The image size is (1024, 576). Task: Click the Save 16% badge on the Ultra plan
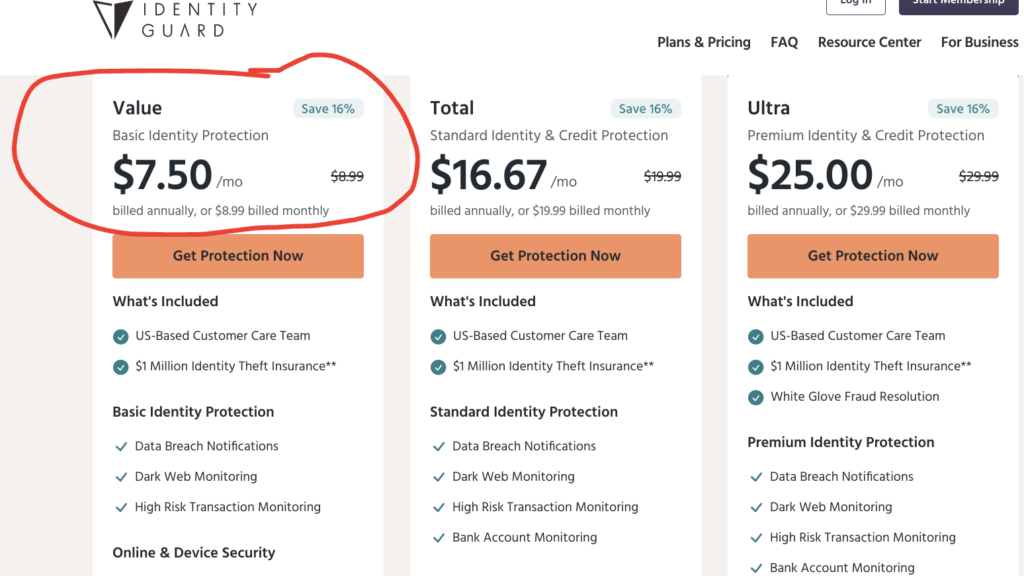(963, 108)
